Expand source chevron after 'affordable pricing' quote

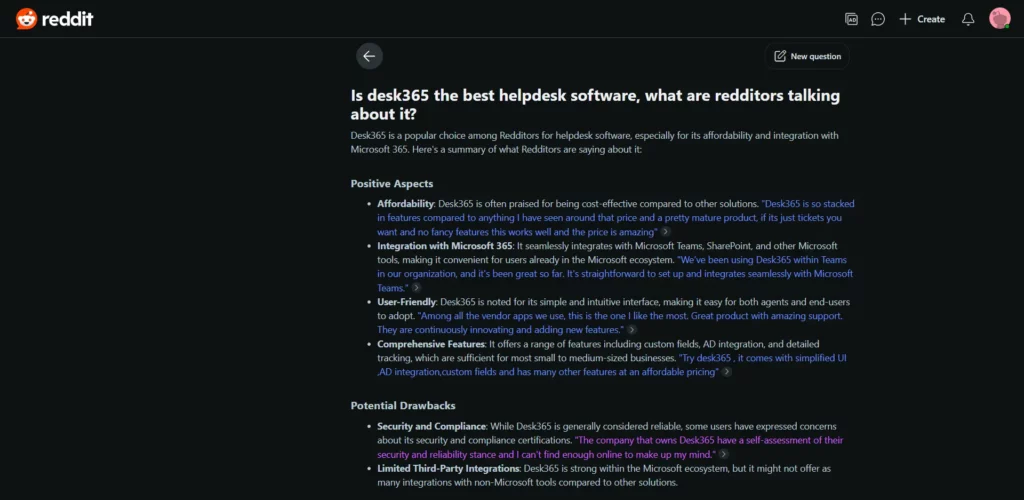tap(726, 372)
